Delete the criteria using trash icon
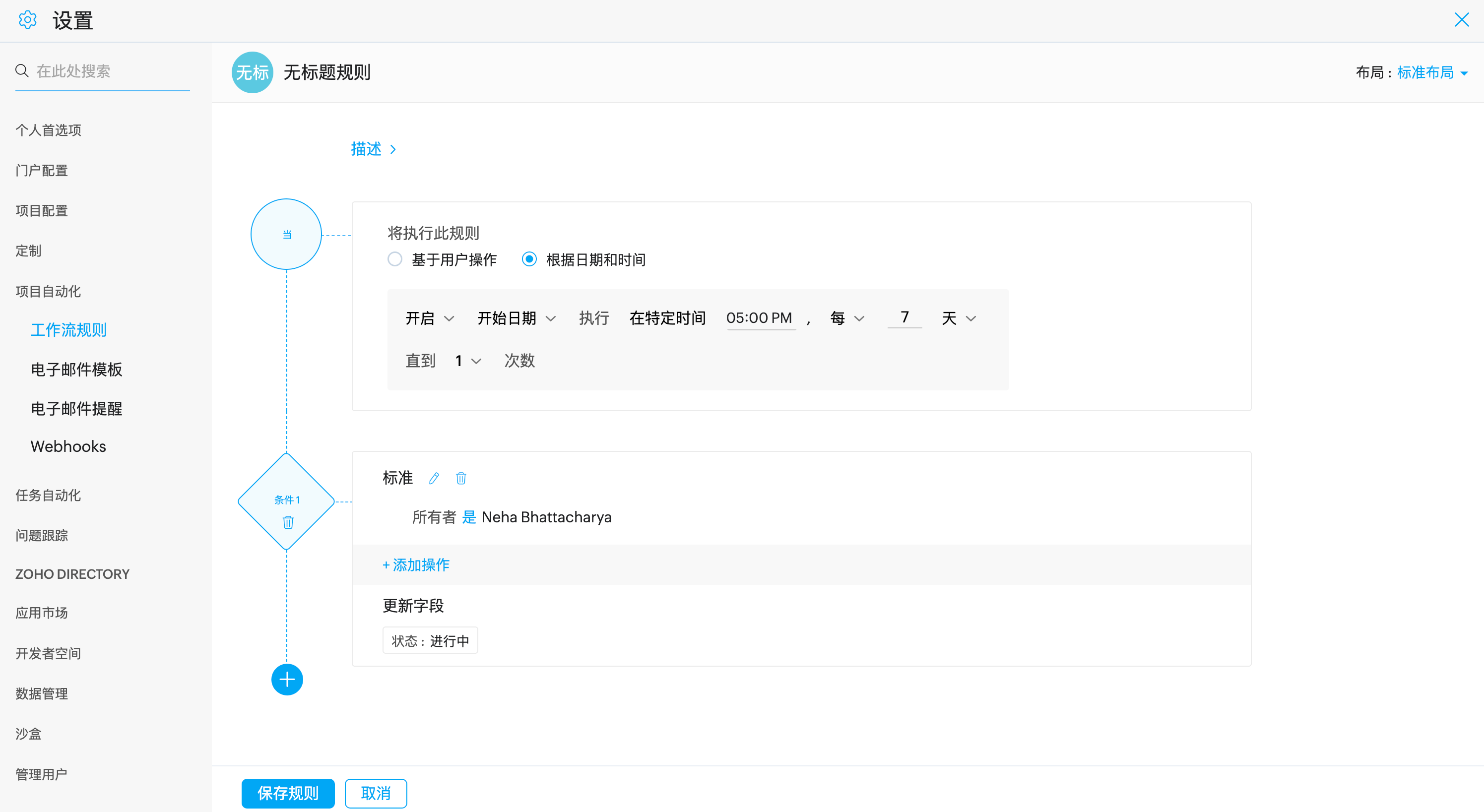This screenshot has height=812, width=1484. (461, 478)
